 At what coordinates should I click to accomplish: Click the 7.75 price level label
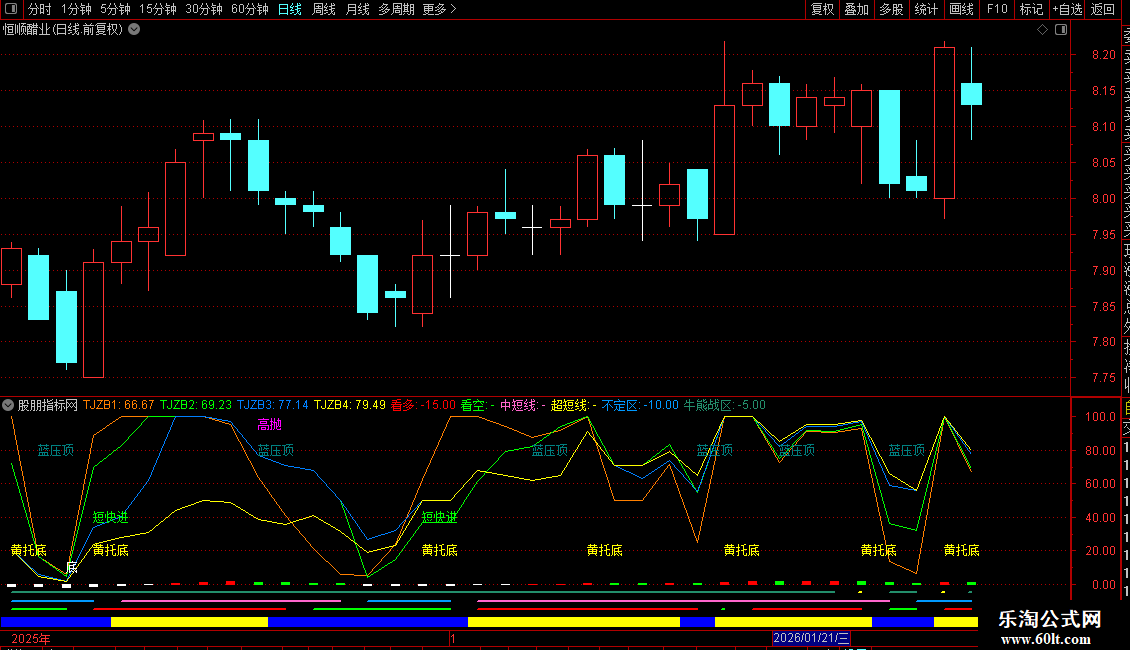tap(1103, 378)
